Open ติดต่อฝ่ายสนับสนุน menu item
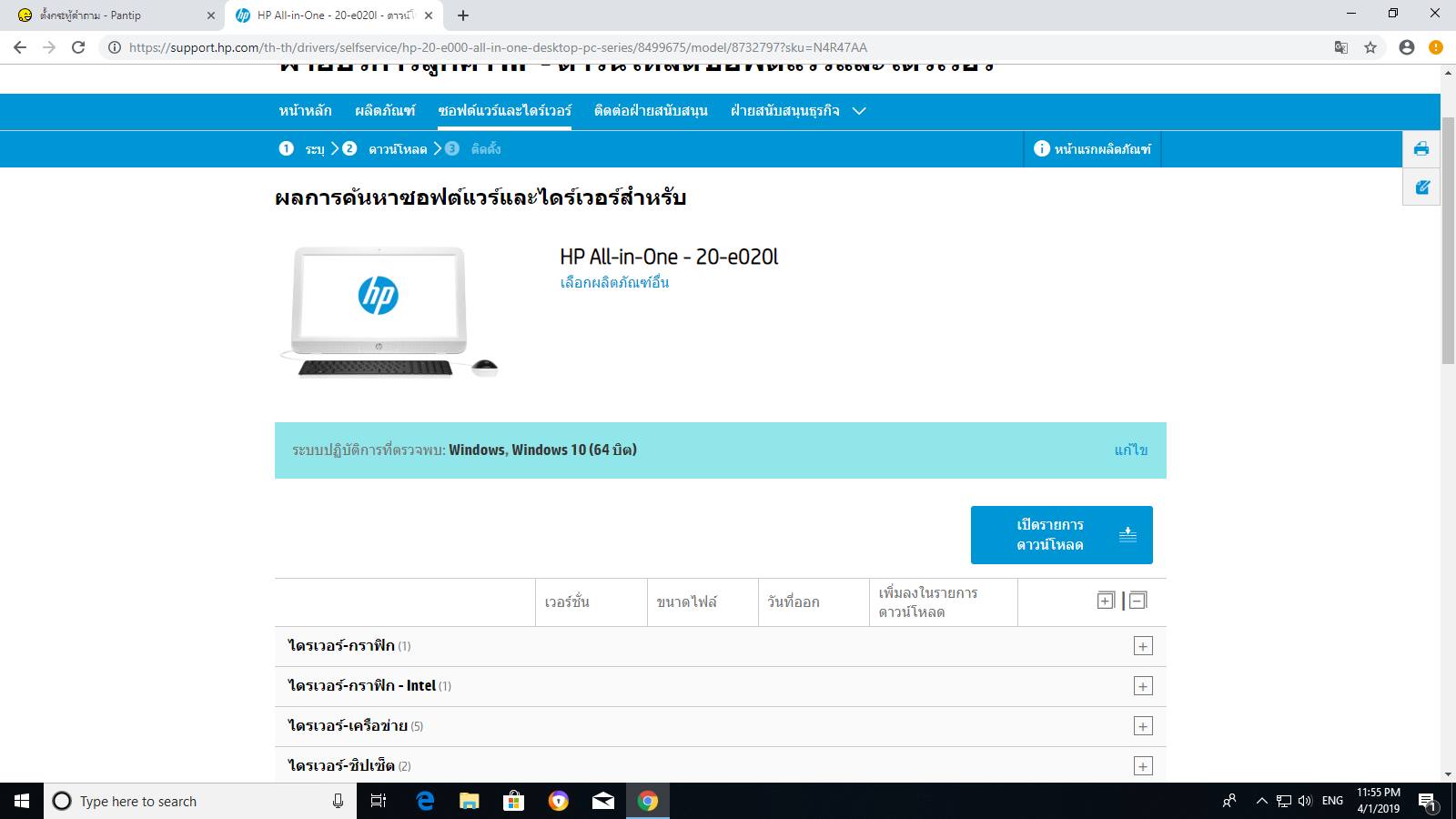 click(x=651, y=110)
